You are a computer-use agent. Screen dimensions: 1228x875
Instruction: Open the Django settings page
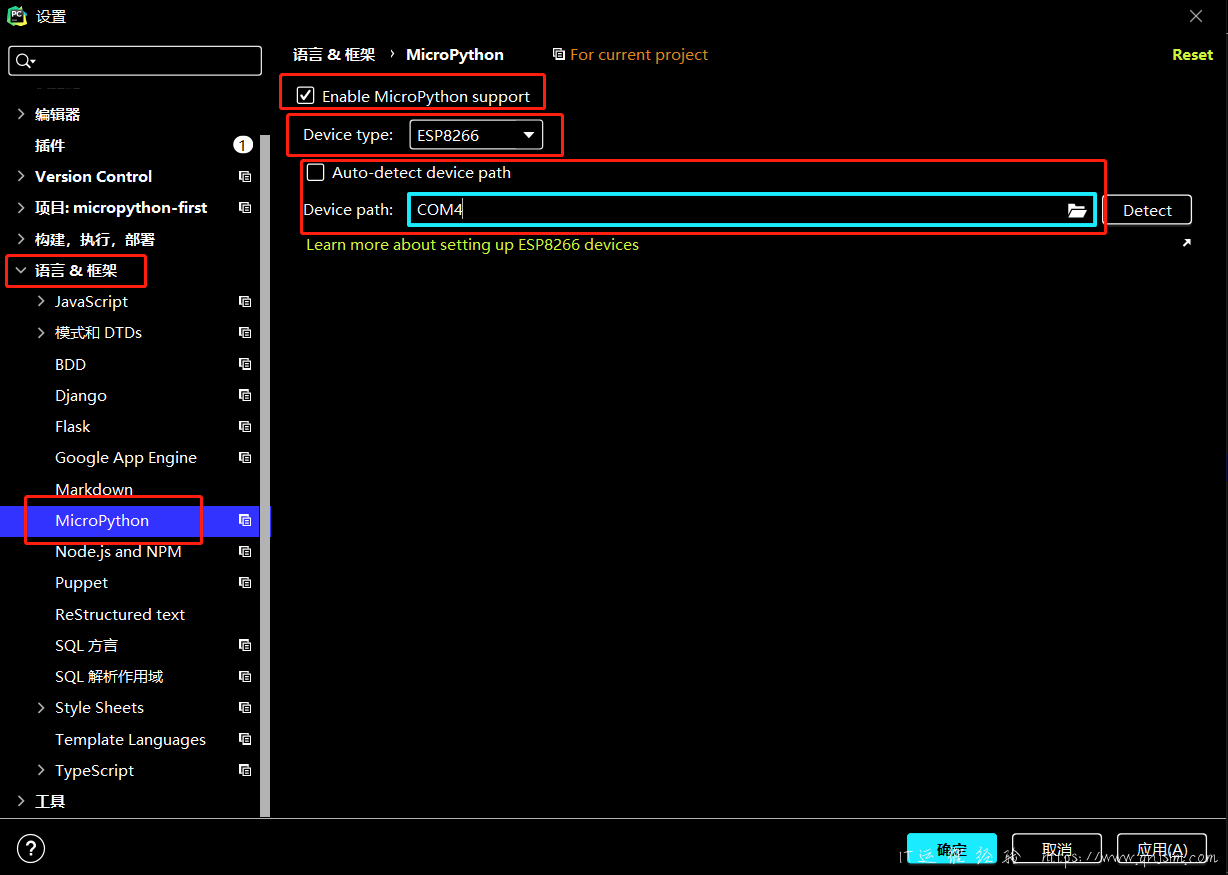81,395
